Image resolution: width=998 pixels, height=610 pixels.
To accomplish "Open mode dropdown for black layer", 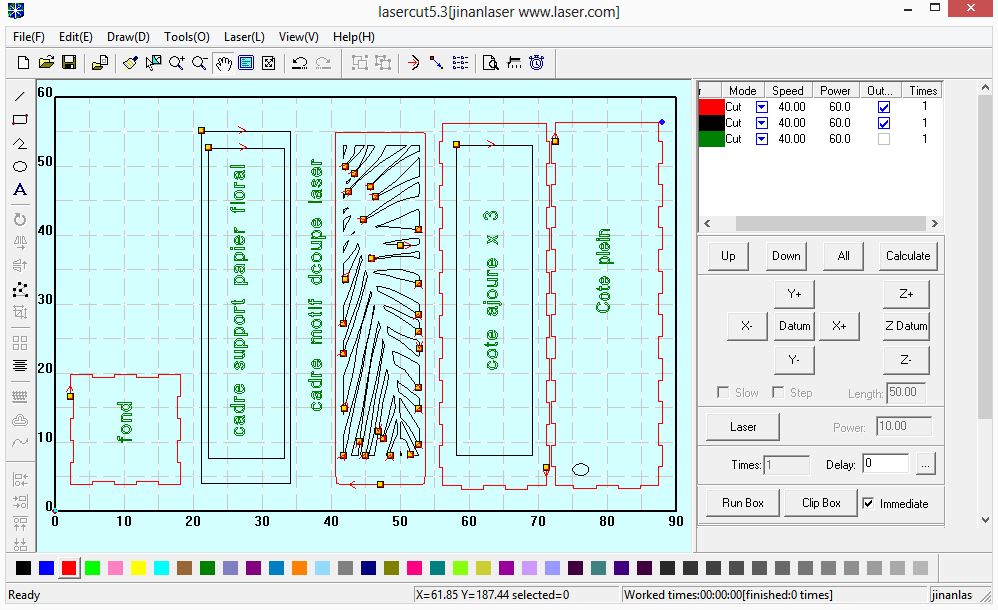I will click(761, 123).
